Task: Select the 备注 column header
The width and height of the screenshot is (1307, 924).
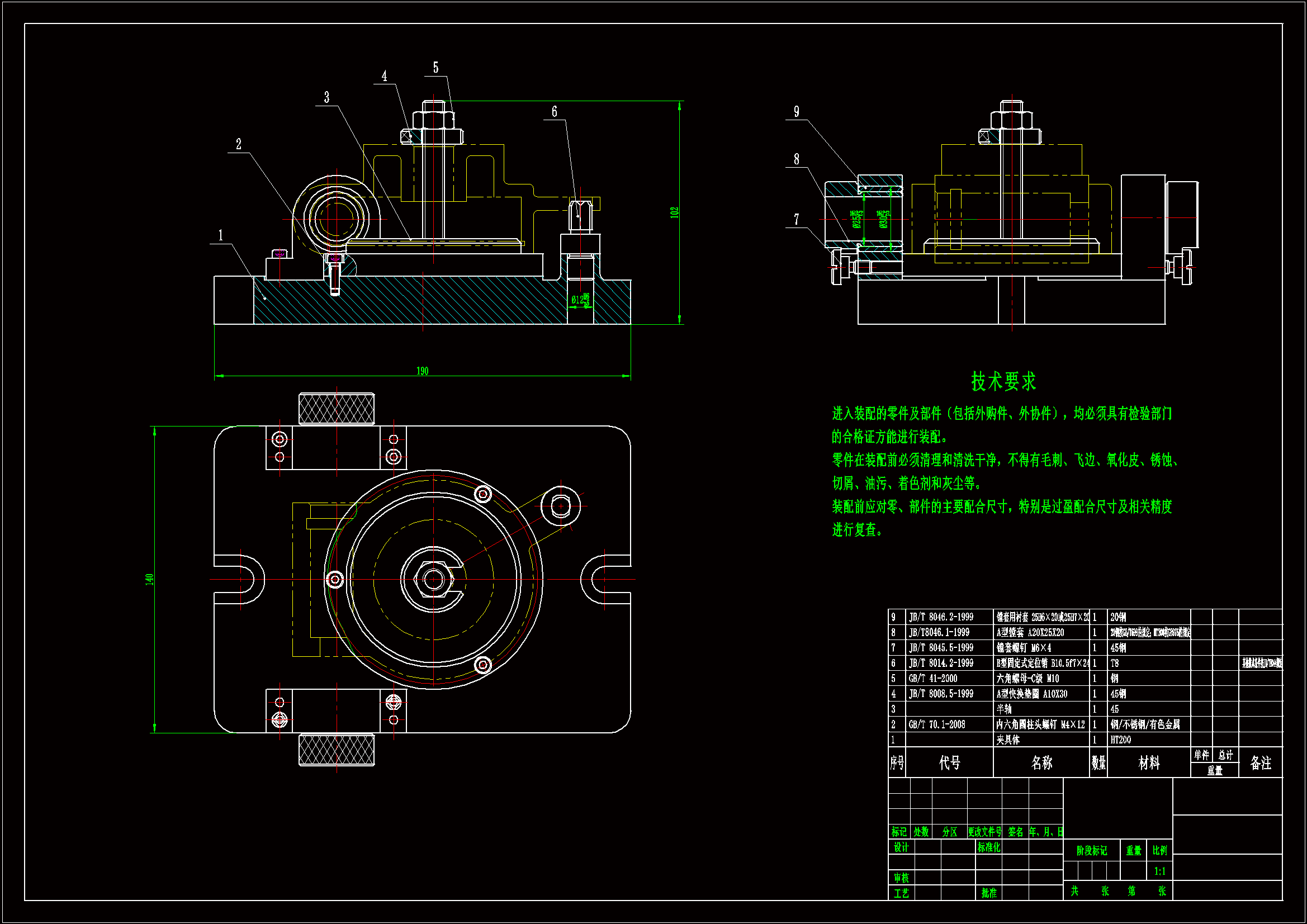Action: tap(1260, 762)
